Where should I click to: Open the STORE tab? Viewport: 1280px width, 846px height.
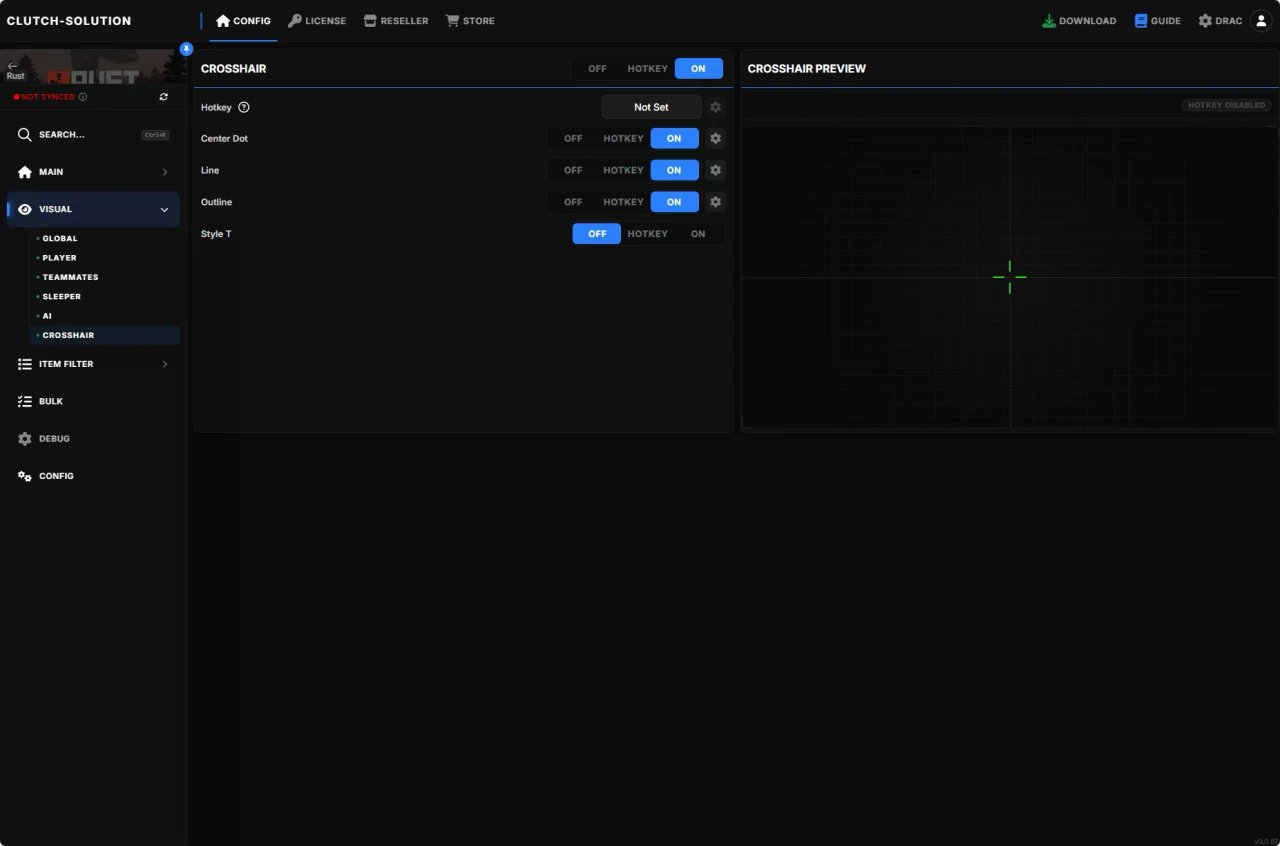[x=470, y=21]
